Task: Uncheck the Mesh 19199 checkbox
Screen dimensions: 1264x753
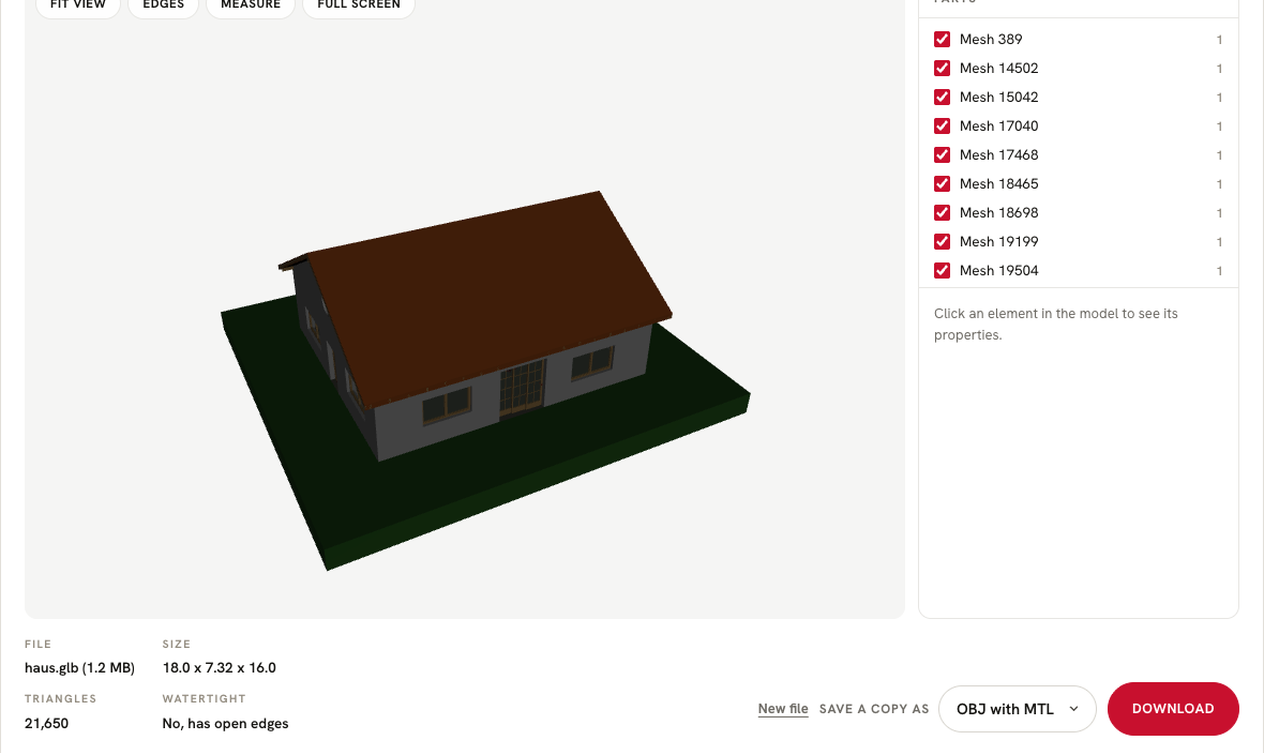Action: click(942, 242)
